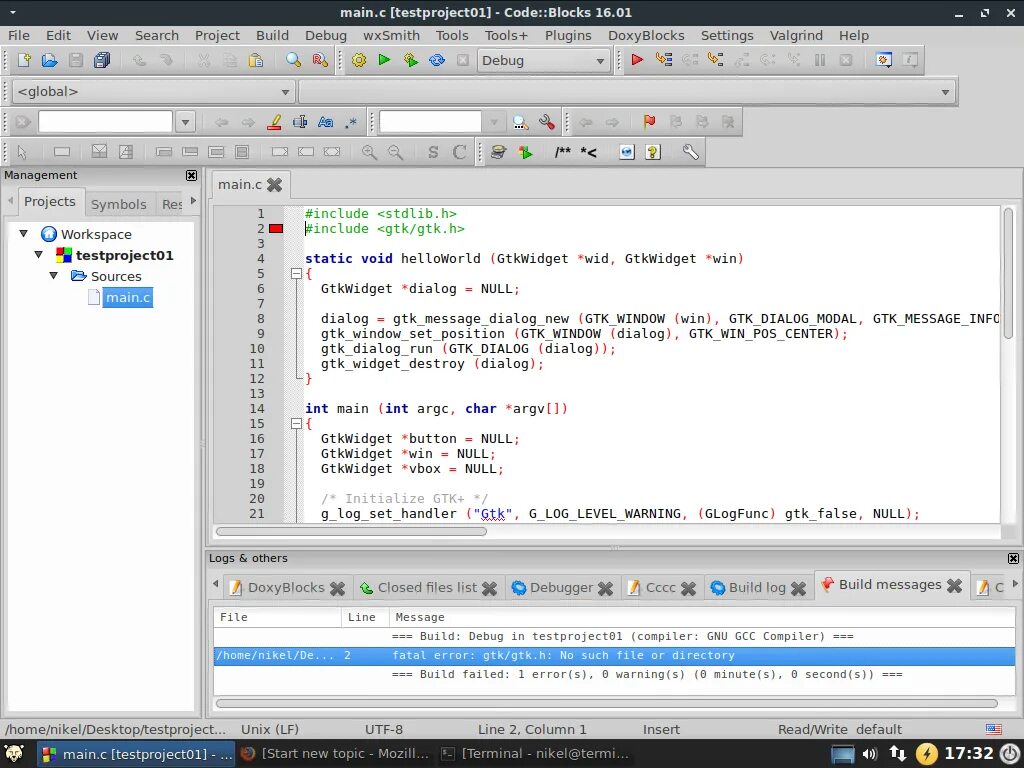Start debugging with the red arrow icon
The width and height of the screenshot is (1024, 768).
coord(637,60)
